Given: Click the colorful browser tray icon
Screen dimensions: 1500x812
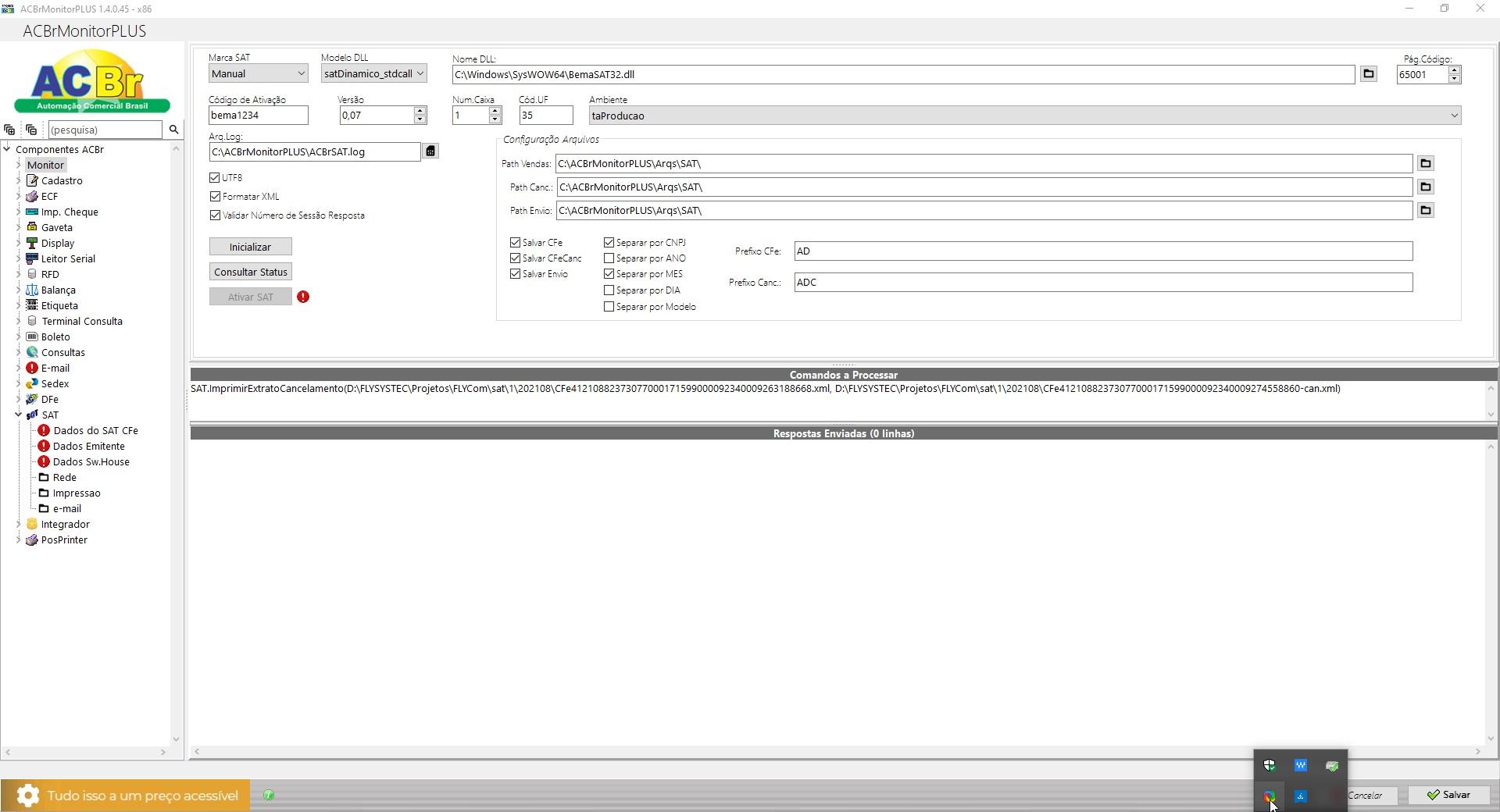Looking at the screenshot, I should [1270, 796].
